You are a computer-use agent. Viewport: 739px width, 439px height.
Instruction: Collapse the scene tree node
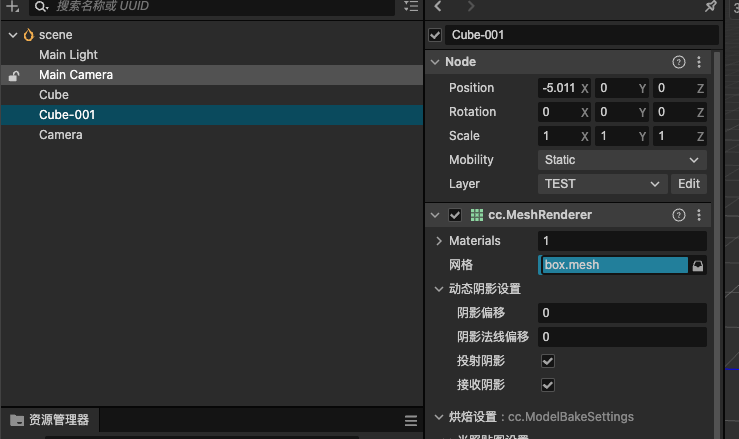tap(13, 35)
